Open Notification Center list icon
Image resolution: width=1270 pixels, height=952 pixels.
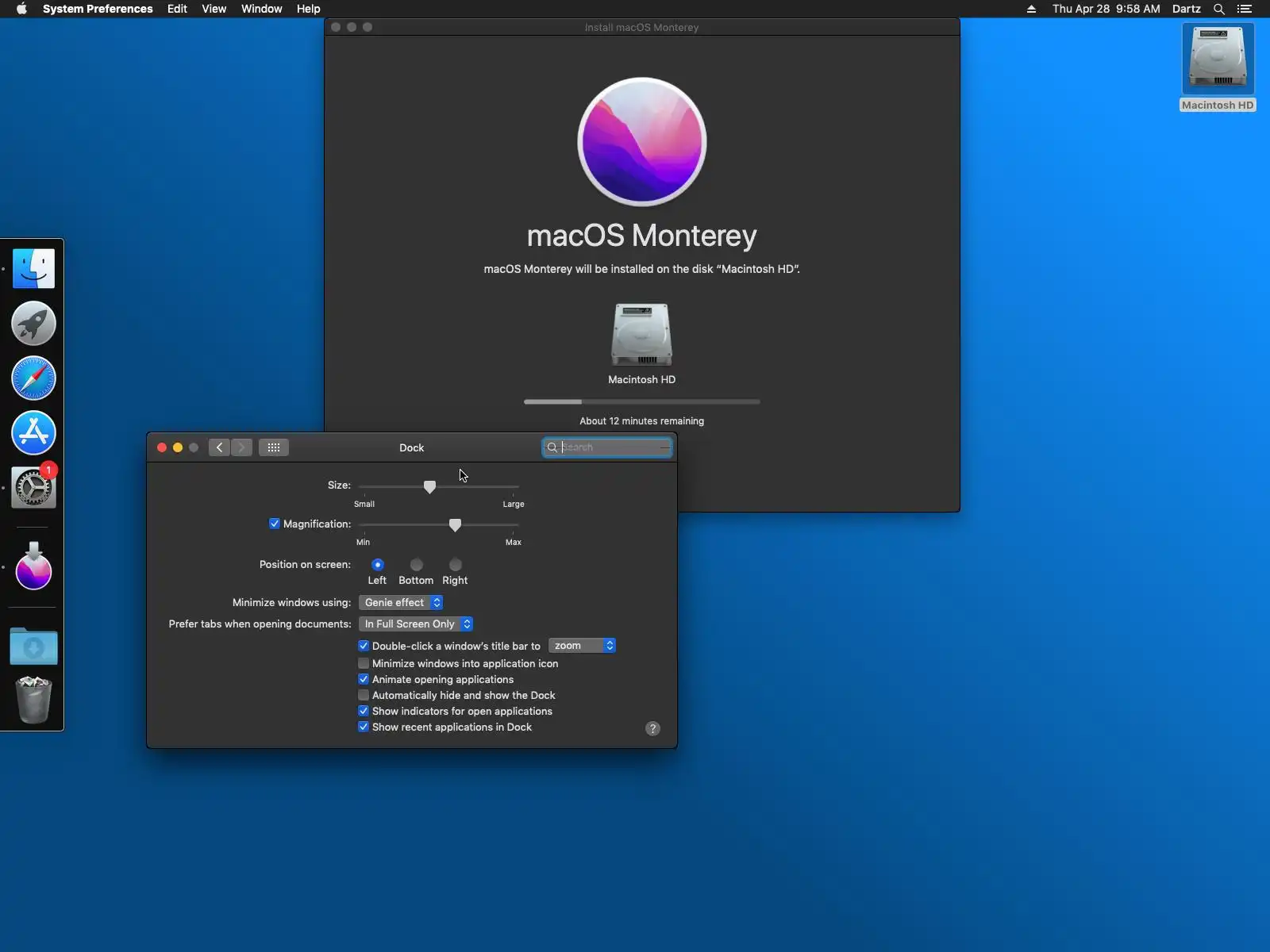point(1245,9)
